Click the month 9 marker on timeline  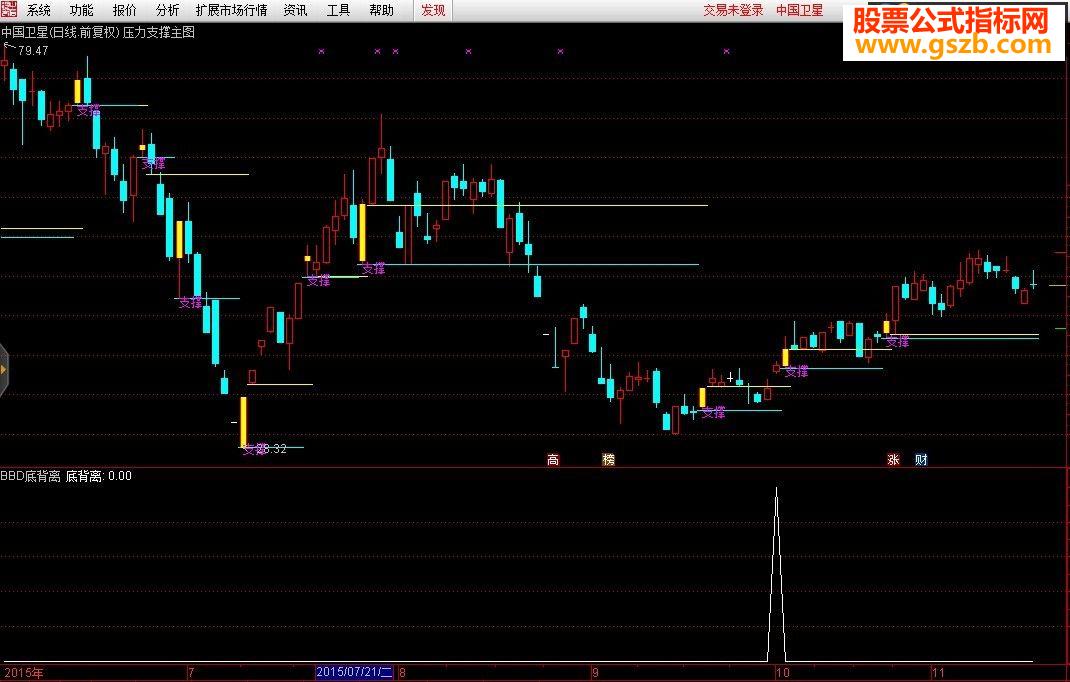pos(595,672)
